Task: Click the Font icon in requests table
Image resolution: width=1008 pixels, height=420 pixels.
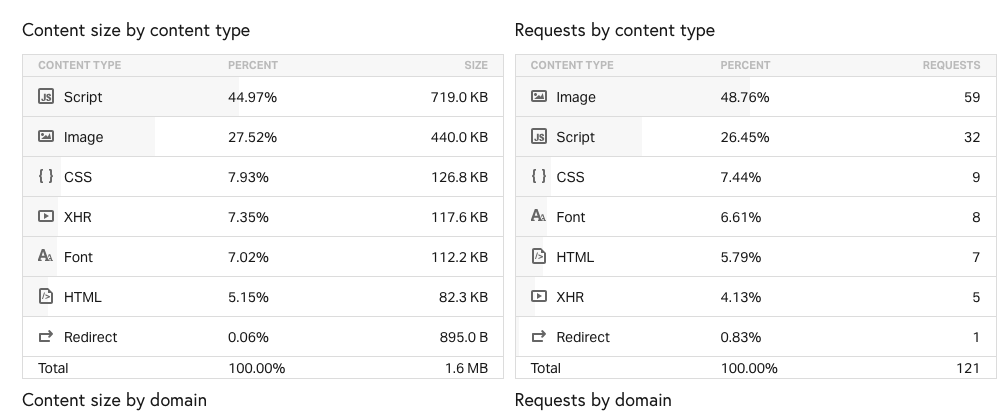Action: click(x=539, y=216)
